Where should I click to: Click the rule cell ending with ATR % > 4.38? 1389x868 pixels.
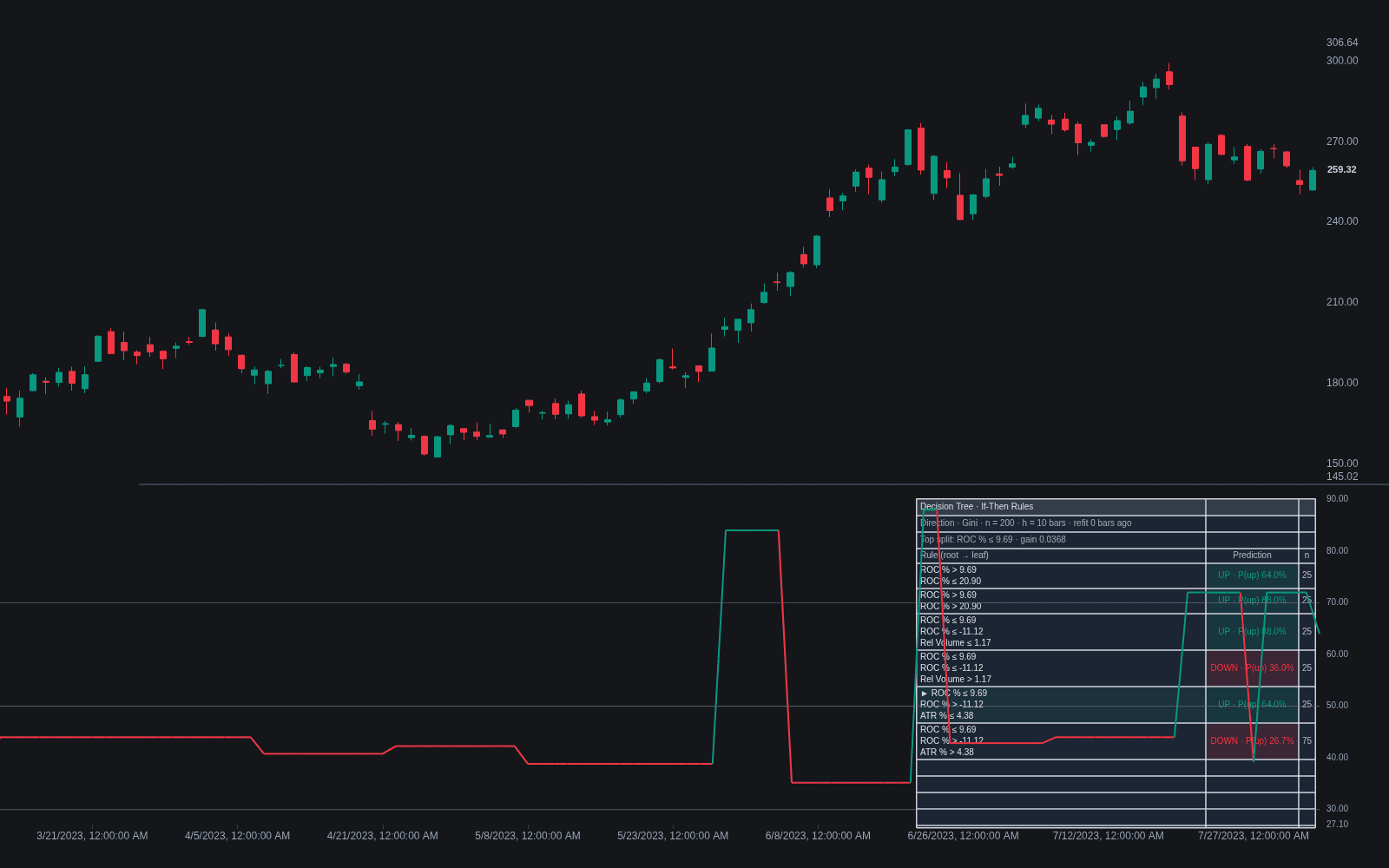click(1061, 741)
